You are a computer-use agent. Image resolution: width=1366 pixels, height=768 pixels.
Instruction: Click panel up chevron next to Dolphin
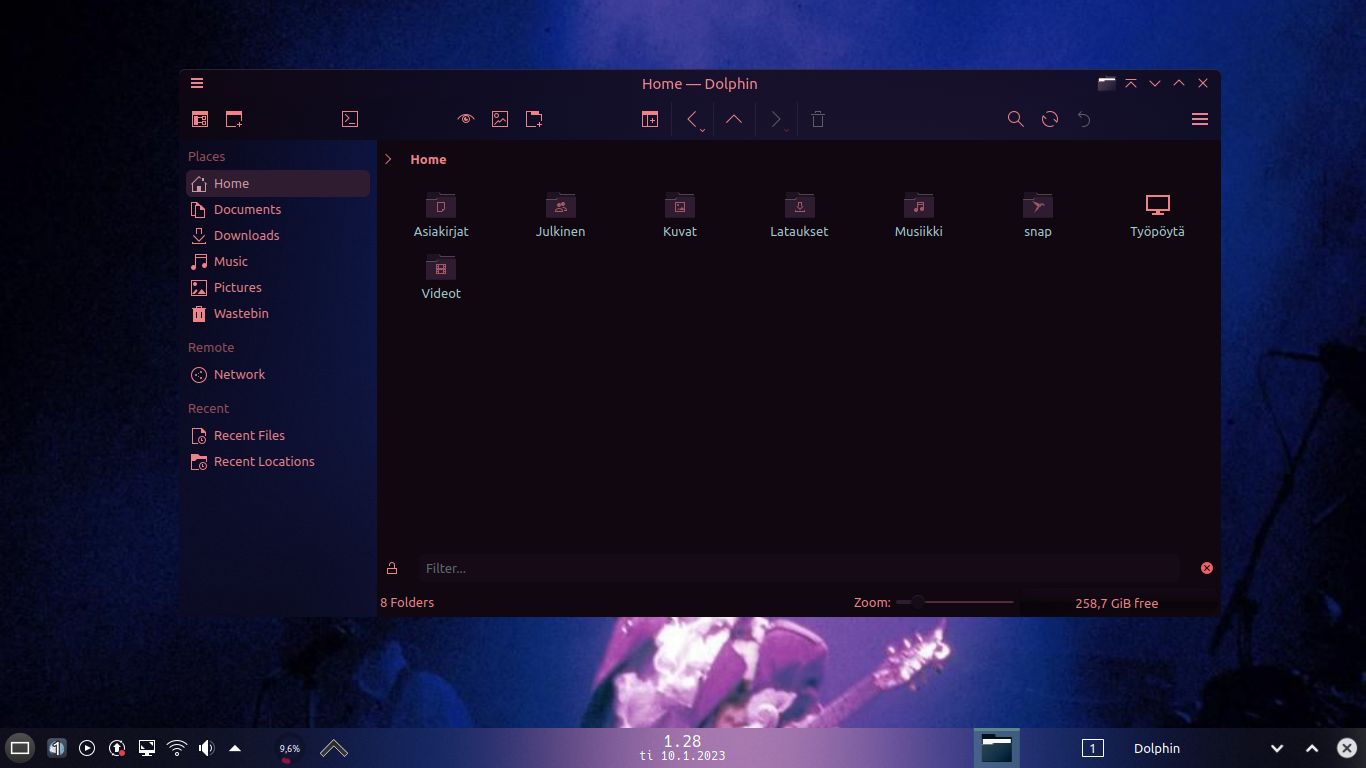pos(1312,748)
